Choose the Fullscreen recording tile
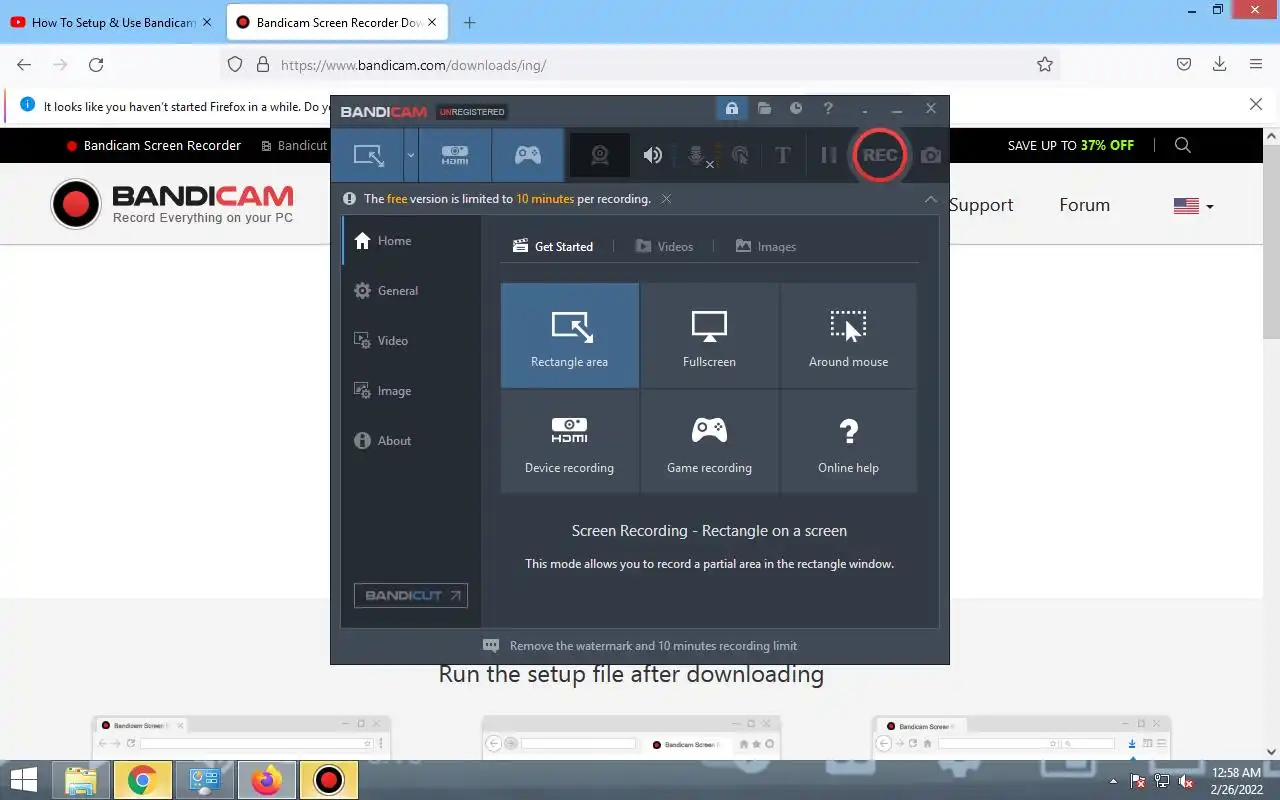 709,335
